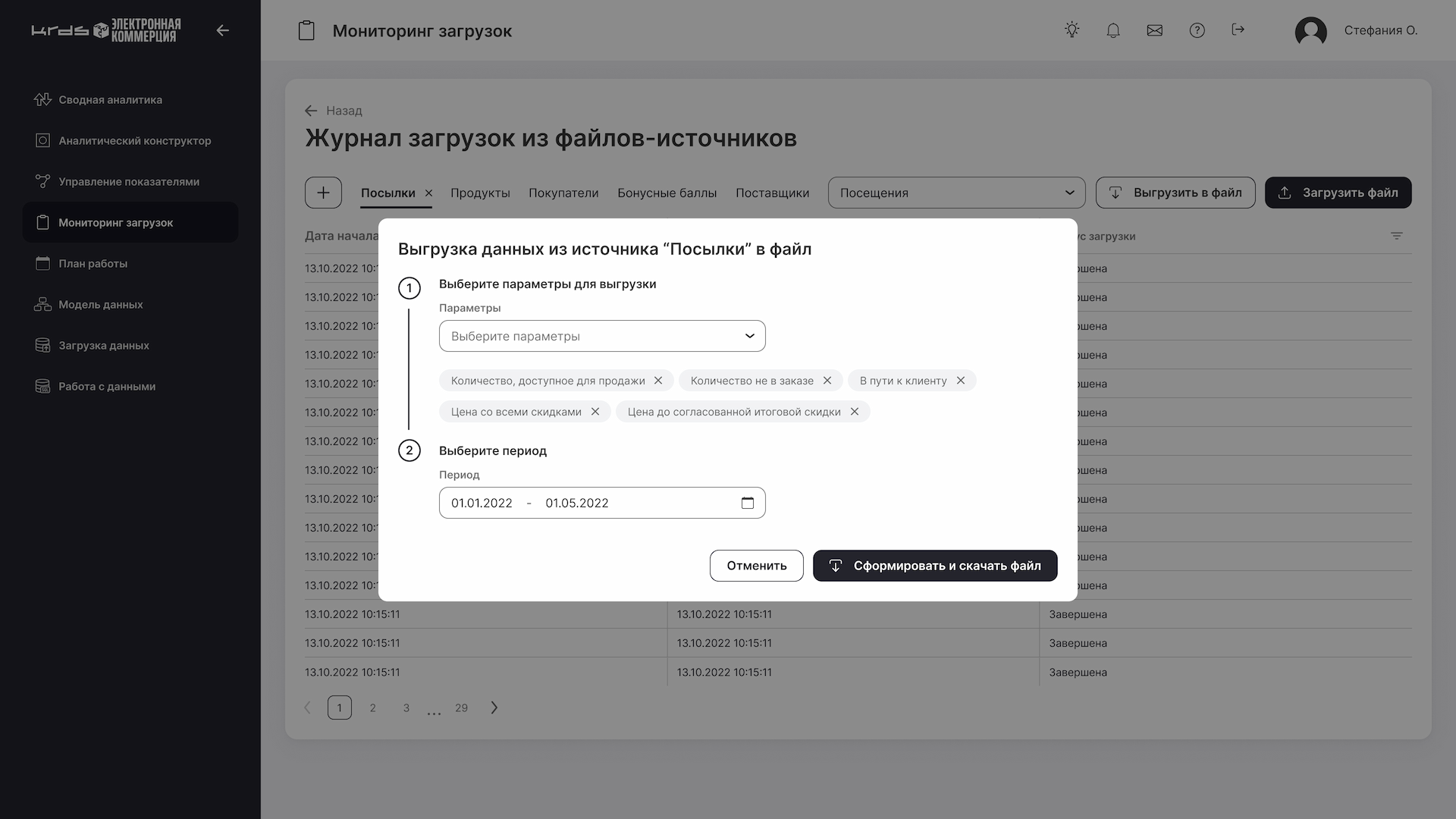Open messages via the envelope icon
The image size is (1456, 819).
[x=1155, y=30]
